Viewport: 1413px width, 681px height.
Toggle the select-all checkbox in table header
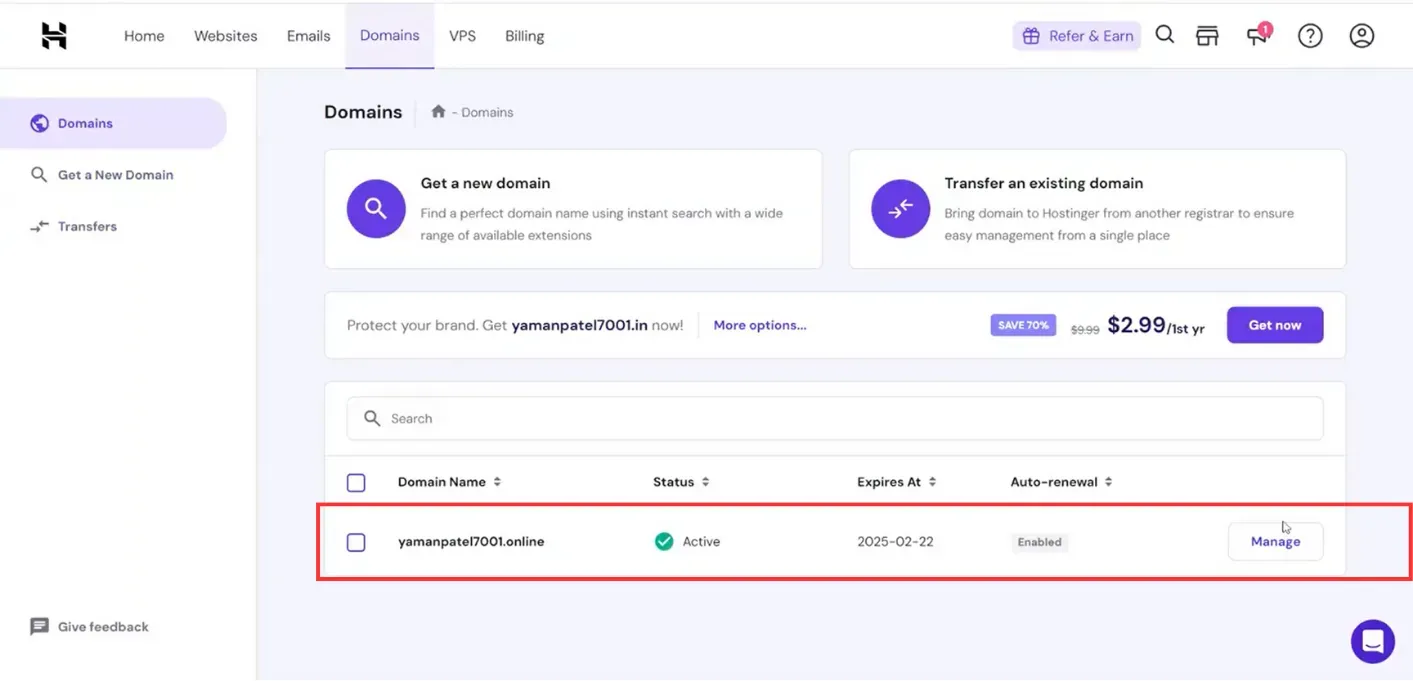[356, 483]
